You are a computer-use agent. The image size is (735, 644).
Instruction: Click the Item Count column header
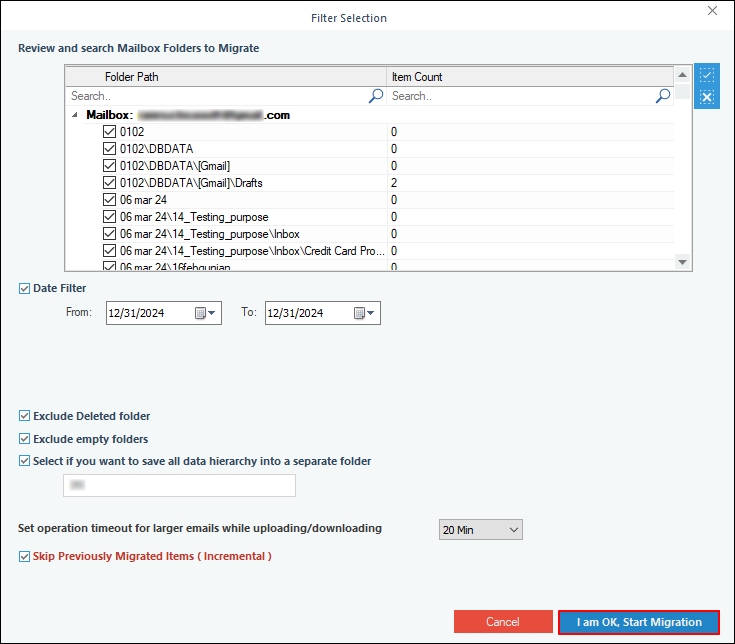[x=530, y=77]
